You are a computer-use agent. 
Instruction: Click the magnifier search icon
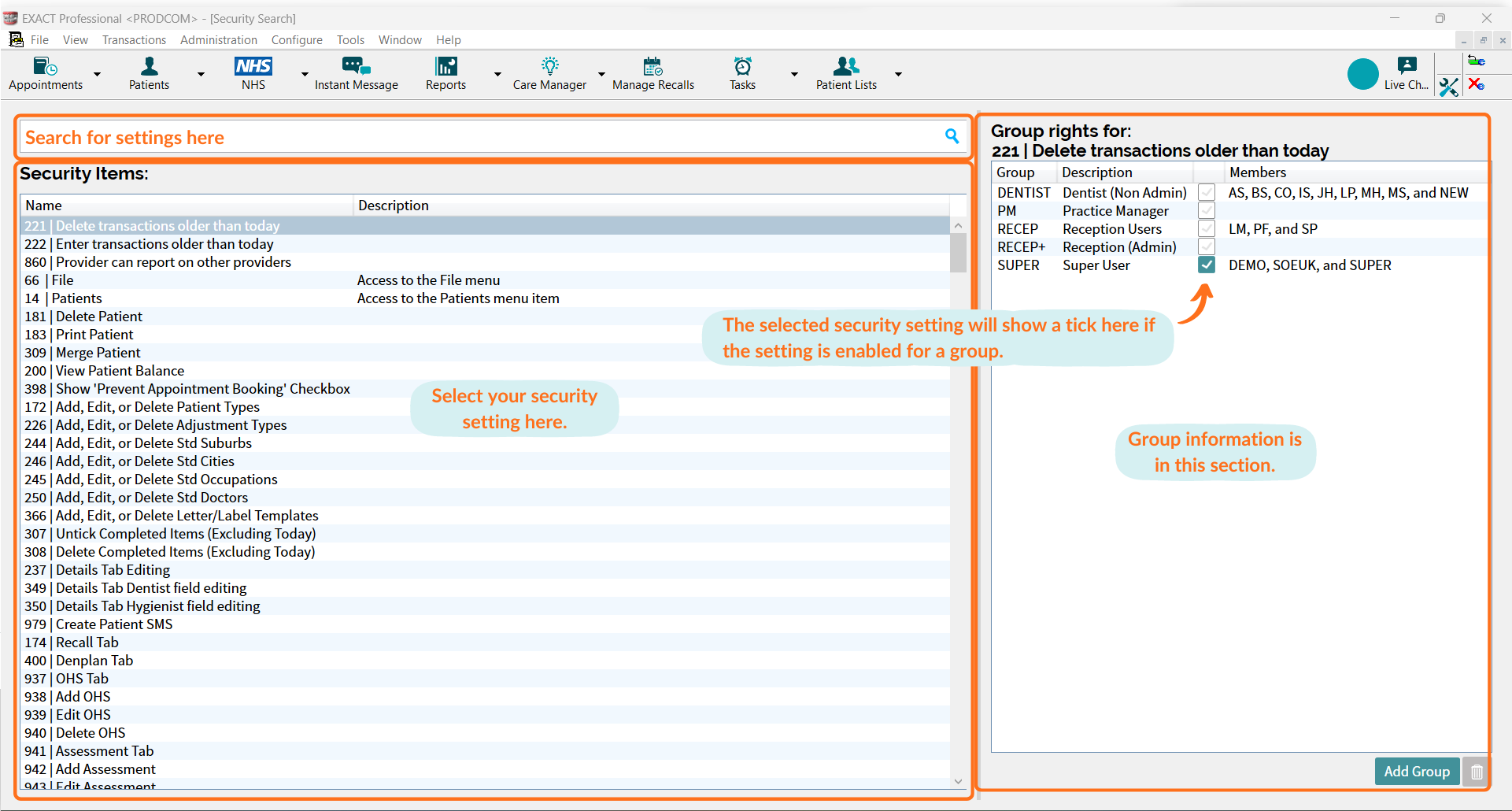click(x=952, y=136)
